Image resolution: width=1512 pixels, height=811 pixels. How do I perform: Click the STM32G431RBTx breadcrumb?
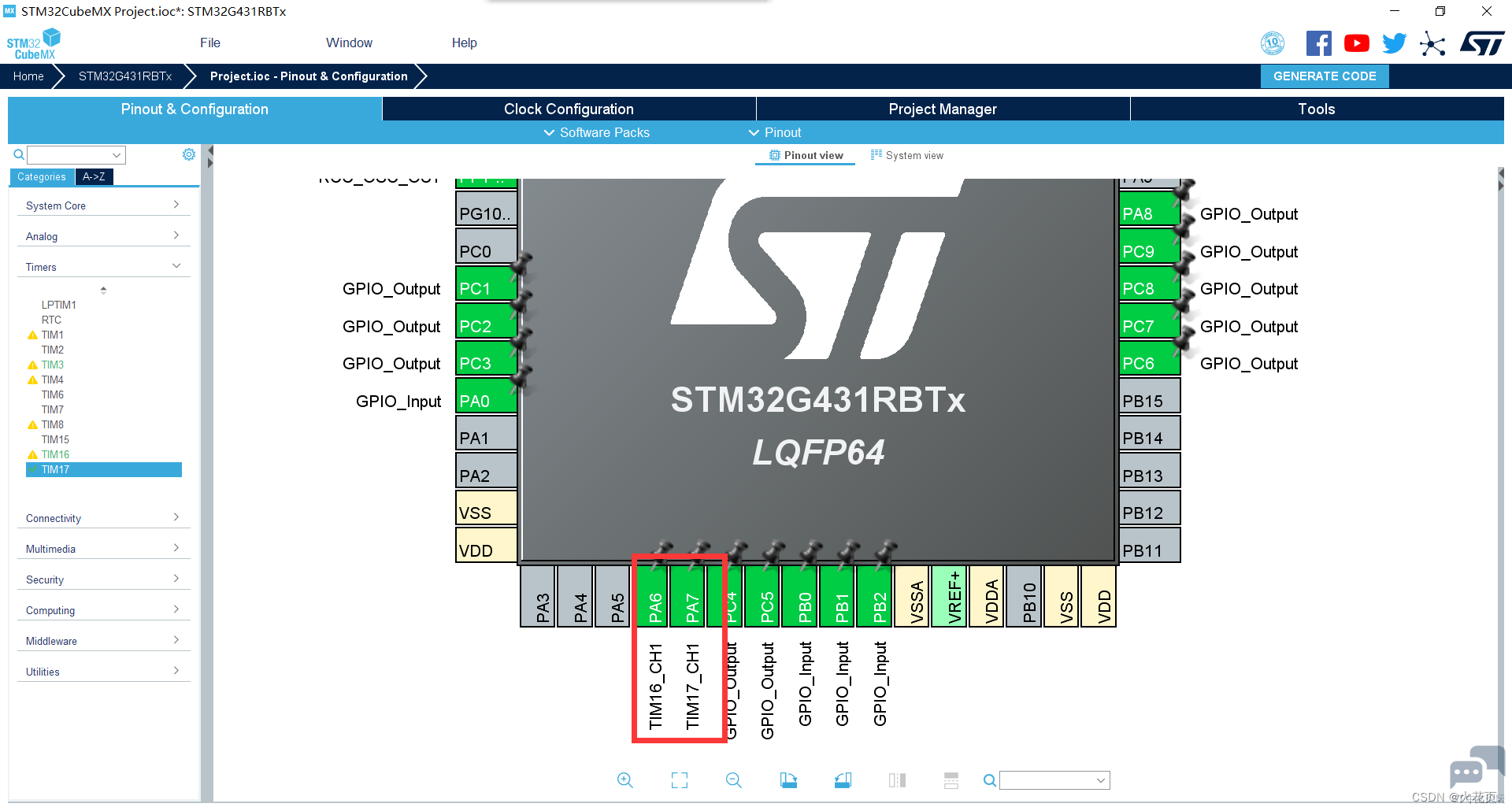tap(125, 76)
